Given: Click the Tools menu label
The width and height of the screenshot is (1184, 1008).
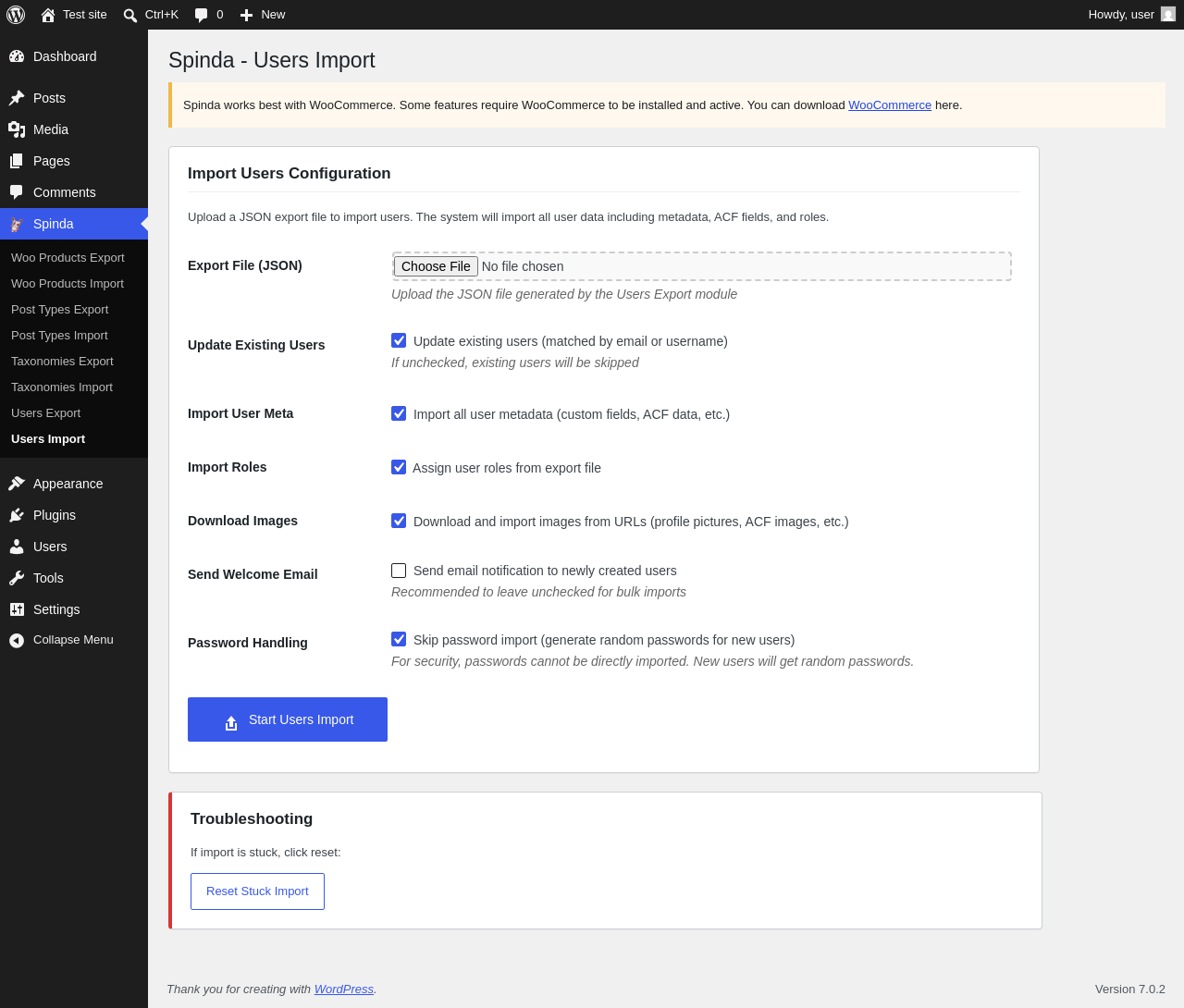Looking at the screenshot, I should pyautogui.click(x=48, y=578).
